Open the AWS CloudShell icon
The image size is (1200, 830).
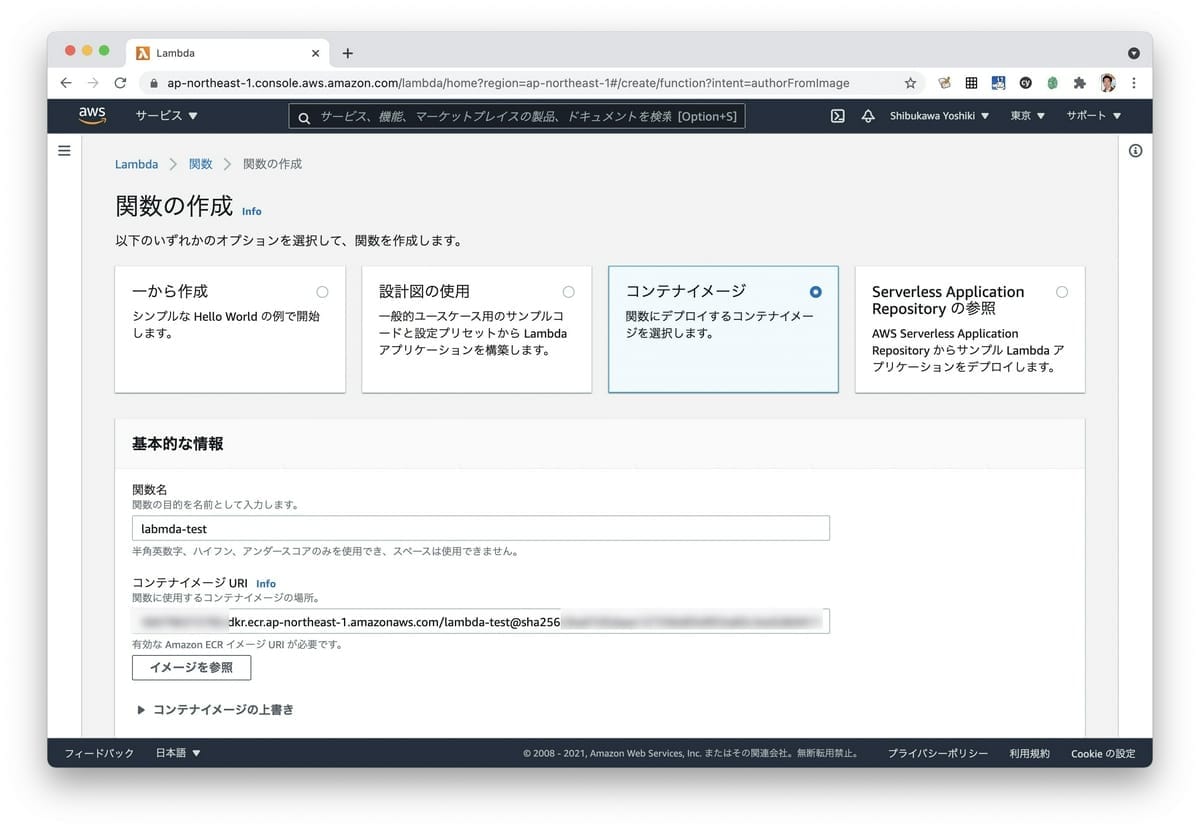(x=837, y=116)
